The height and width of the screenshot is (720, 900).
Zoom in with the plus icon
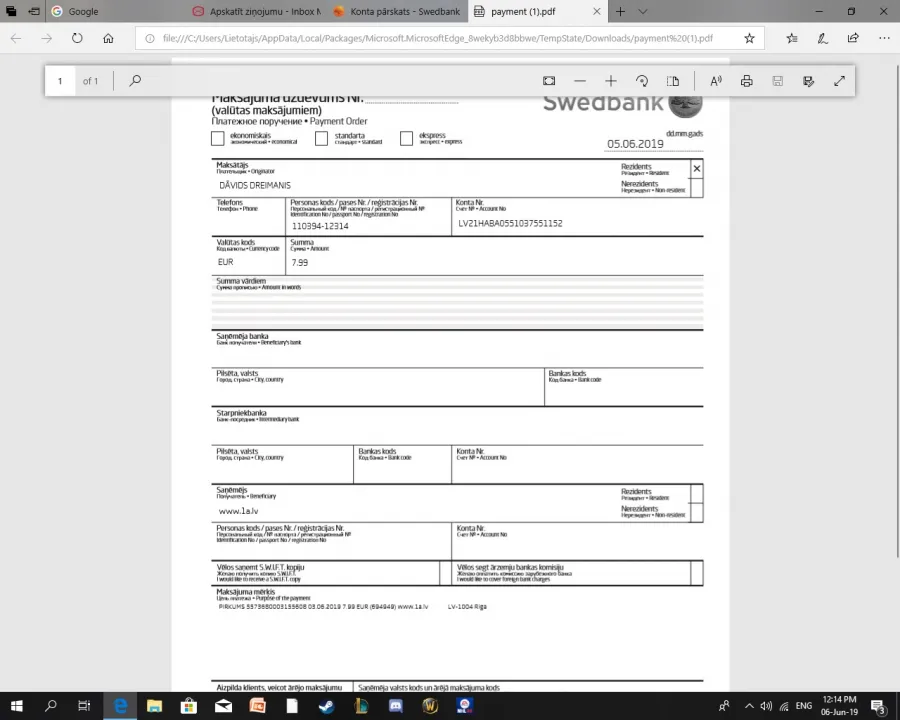click(x=611, y=81)
